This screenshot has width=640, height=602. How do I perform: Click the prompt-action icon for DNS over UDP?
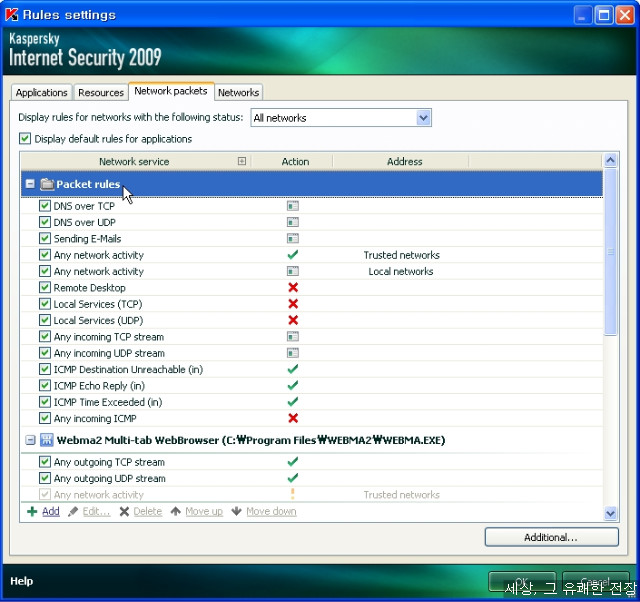tap(293, 222)
